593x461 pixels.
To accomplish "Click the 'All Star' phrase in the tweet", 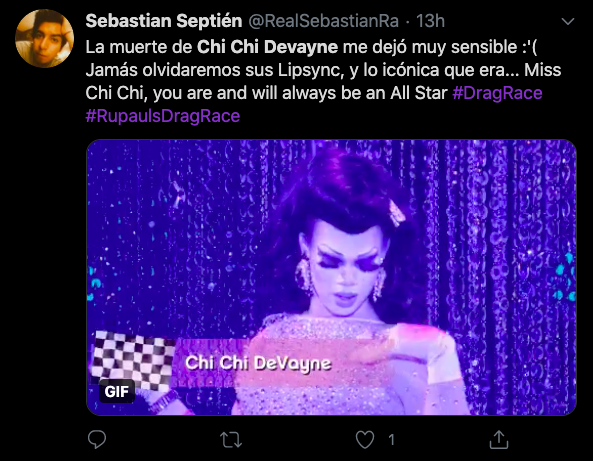I will (x=419, y=93).
